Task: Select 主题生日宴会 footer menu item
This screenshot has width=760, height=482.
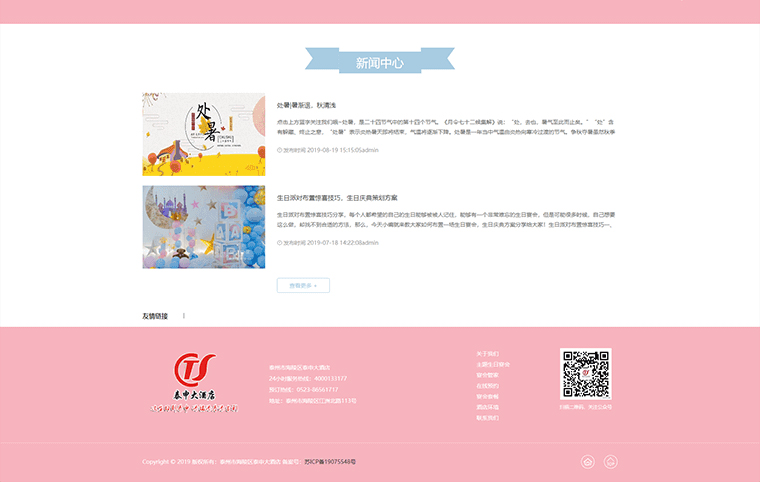Action: pos(493,365)
